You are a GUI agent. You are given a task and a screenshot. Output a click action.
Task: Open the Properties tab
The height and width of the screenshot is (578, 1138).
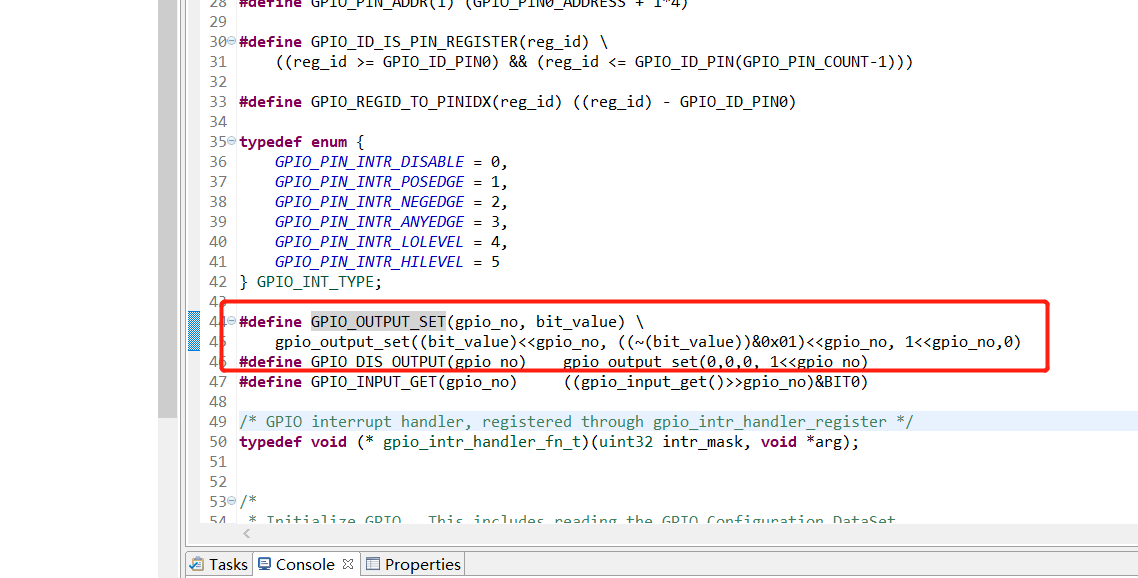coord(414,564)
